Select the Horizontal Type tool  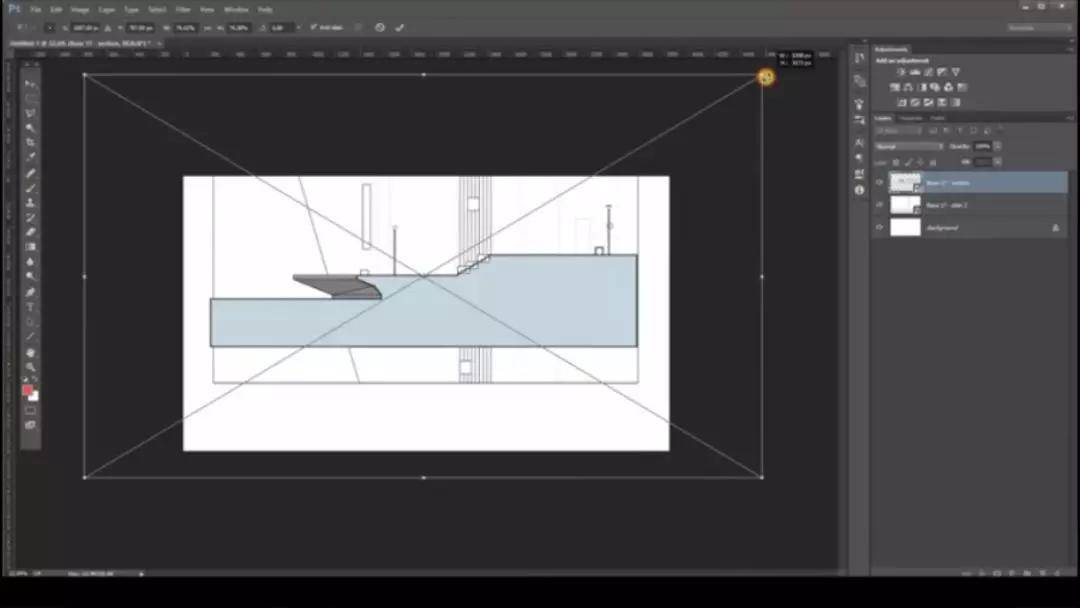click(30, 306)
